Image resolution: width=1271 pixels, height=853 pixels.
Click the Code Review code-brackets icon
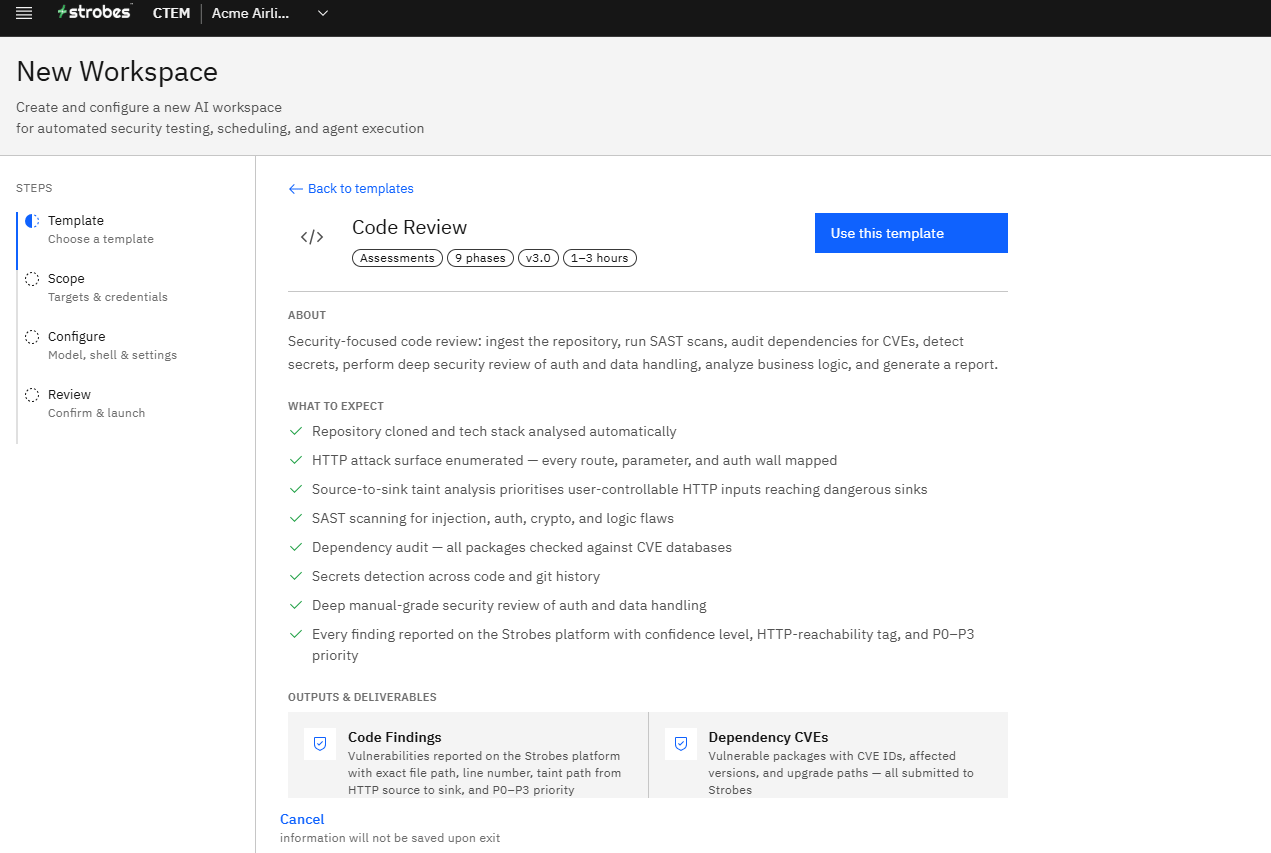[x=312, y=237]
